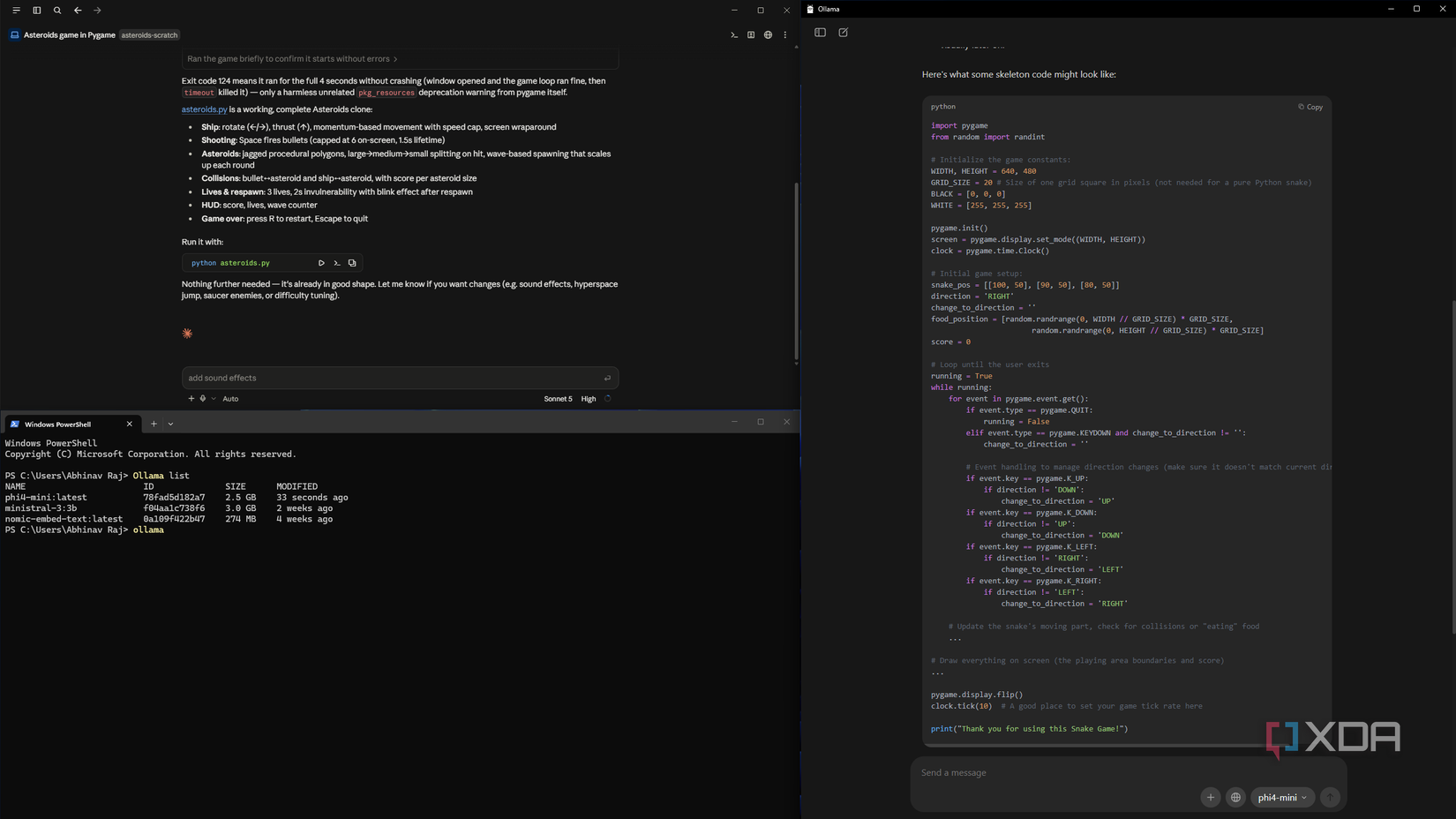
Task: Toggle web search in the Ollama message box
Action: point(1235,798)
